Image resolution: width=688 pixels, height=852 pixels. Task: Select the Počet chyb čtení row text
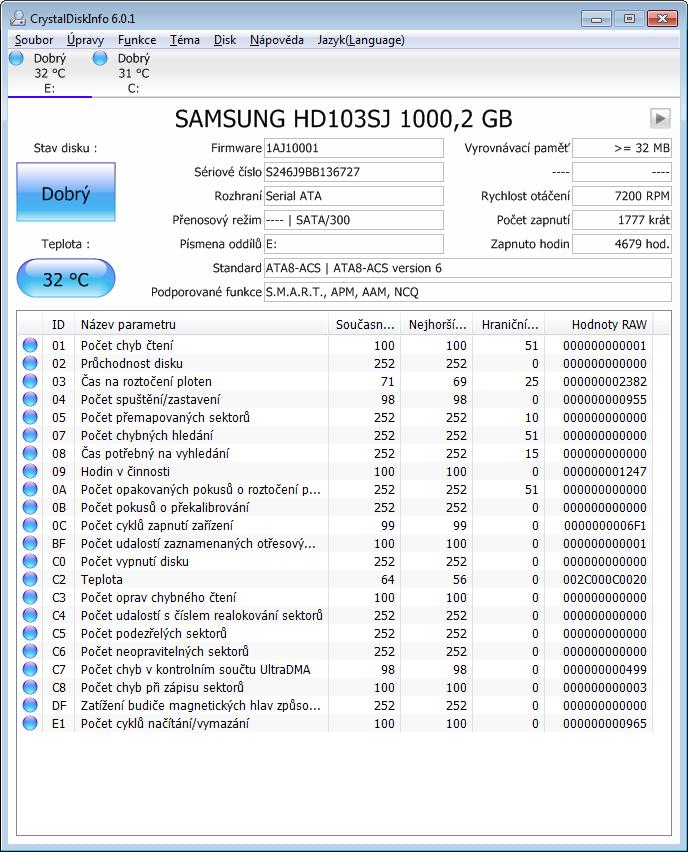tap(127, 345)
